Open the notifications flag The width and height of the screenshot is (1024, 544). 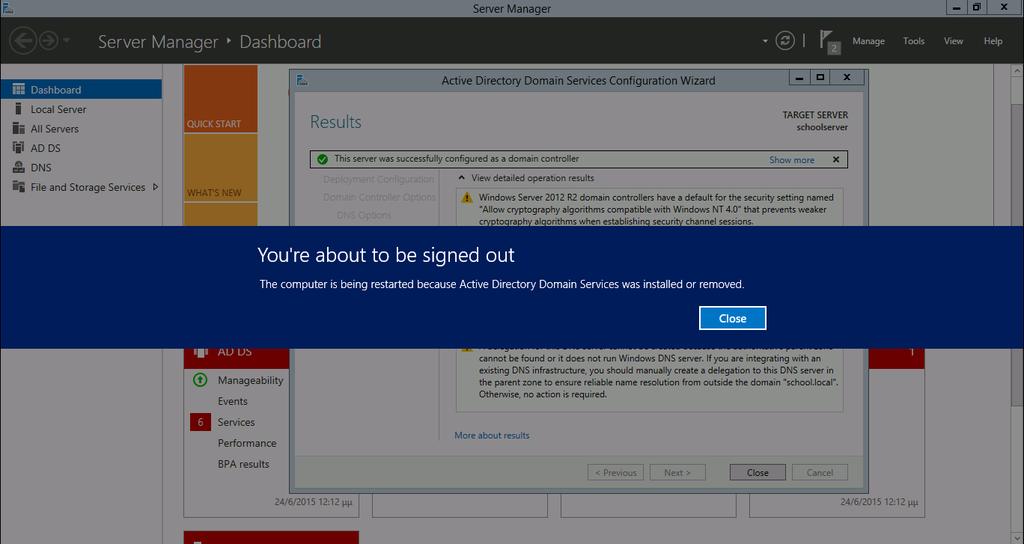(x=828, y=41)
